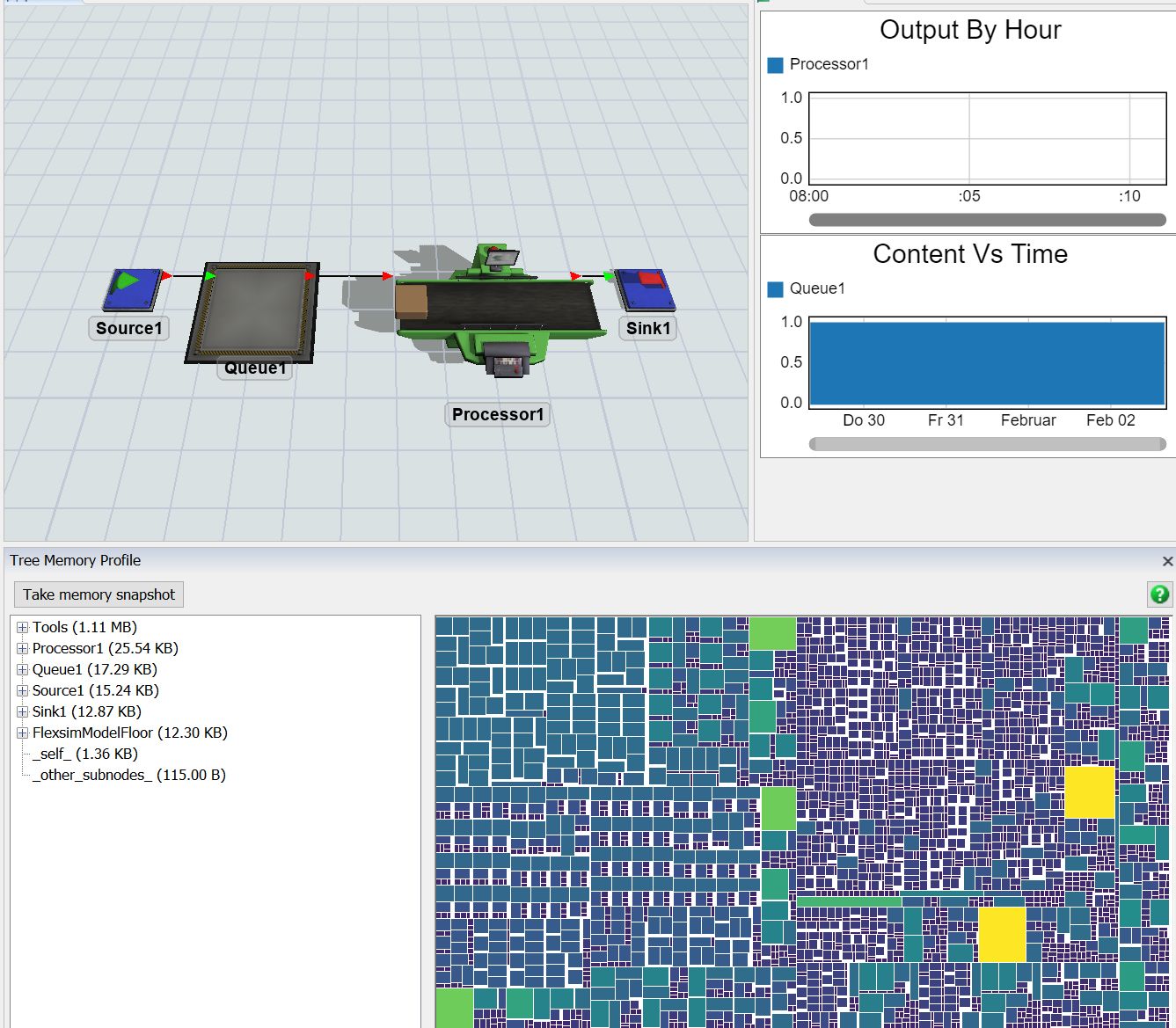Open the green help icon in Tree Memory Profile
Screen dimensions: 1176x1028
pos(1159,594)
